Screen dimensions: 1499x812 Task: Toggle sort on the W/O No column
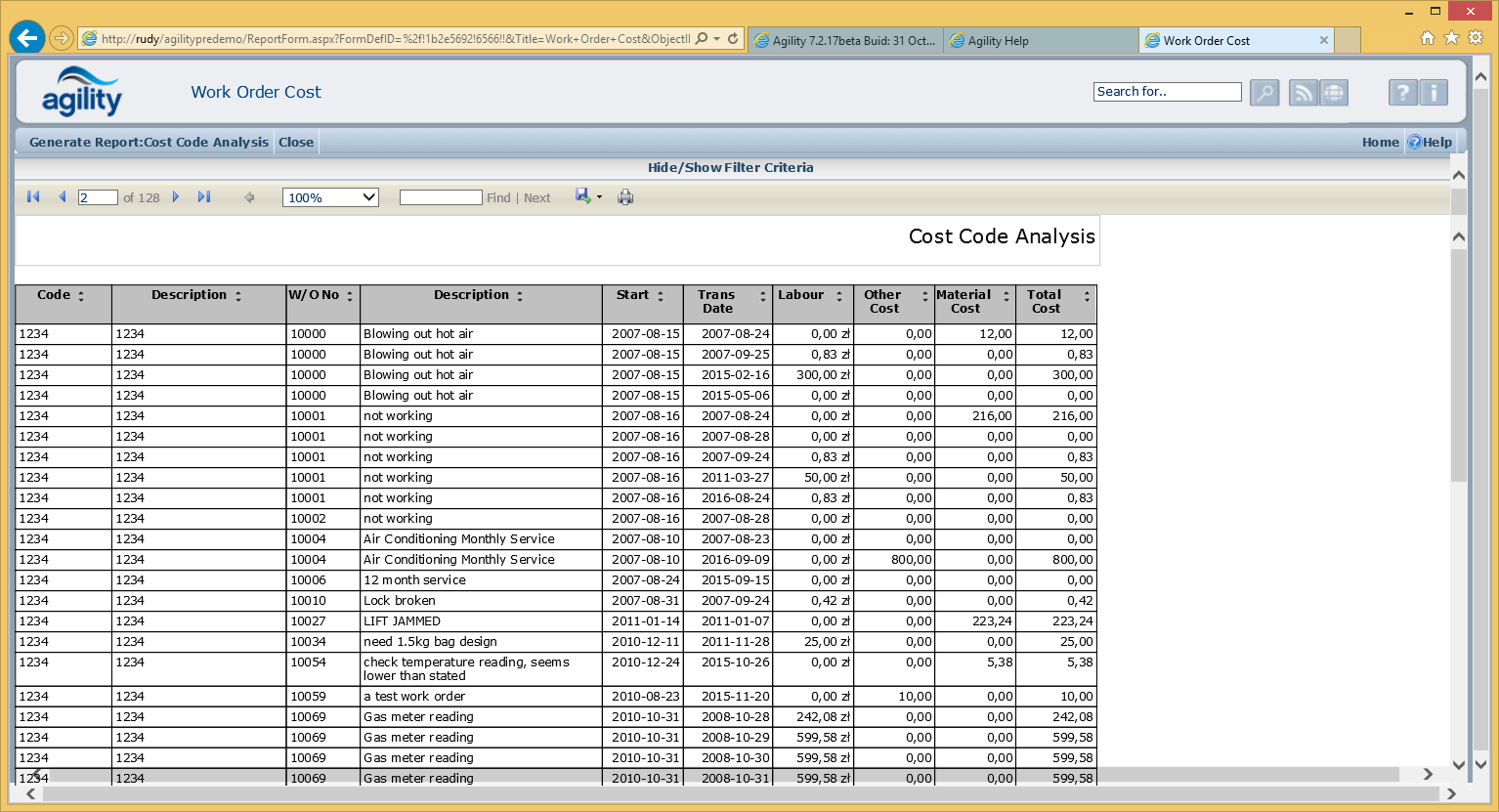tap(350, 296)
